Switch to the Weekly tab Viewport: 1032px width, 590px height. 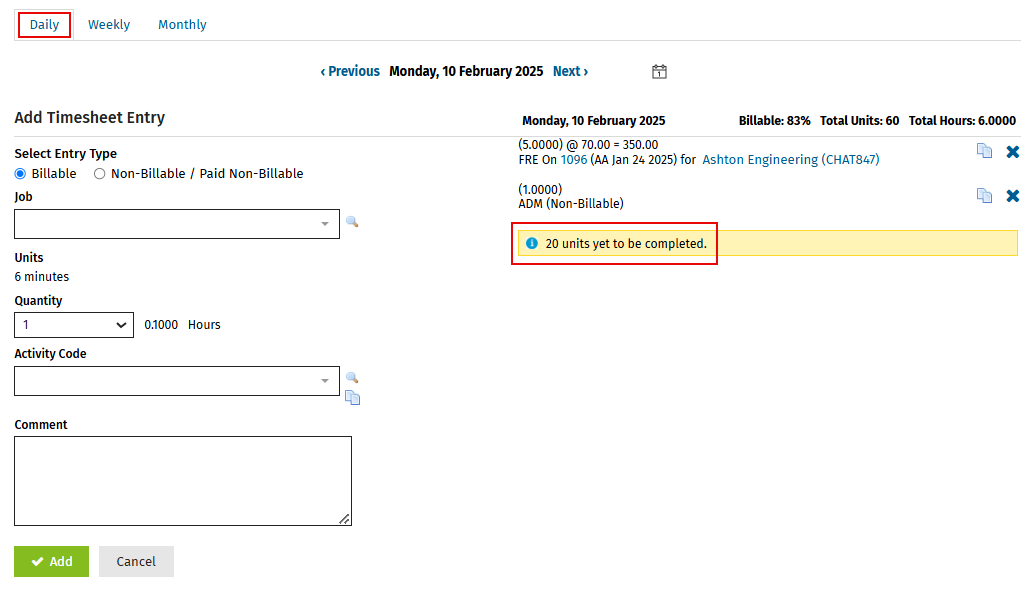(x=109, y=25)
